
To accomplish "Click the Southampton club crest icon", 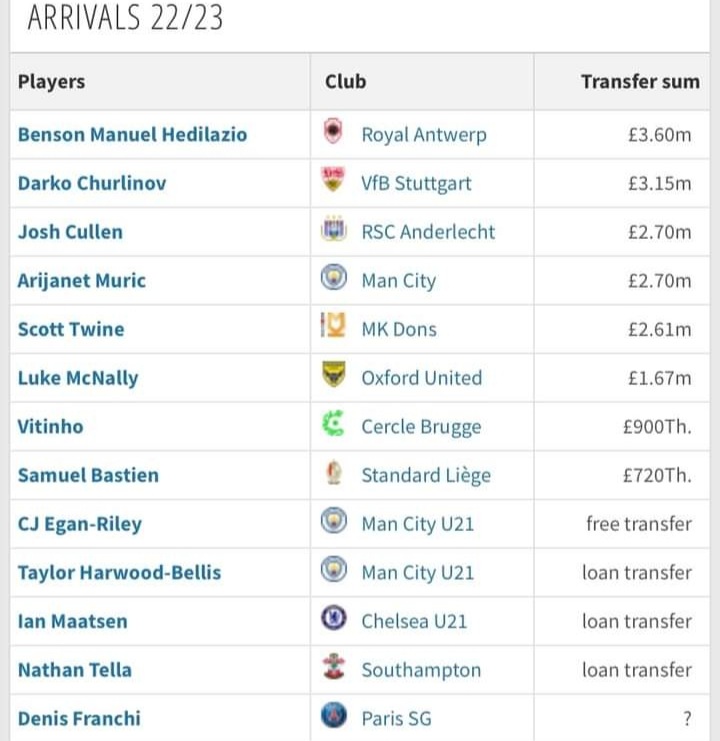I will [334, 669].
